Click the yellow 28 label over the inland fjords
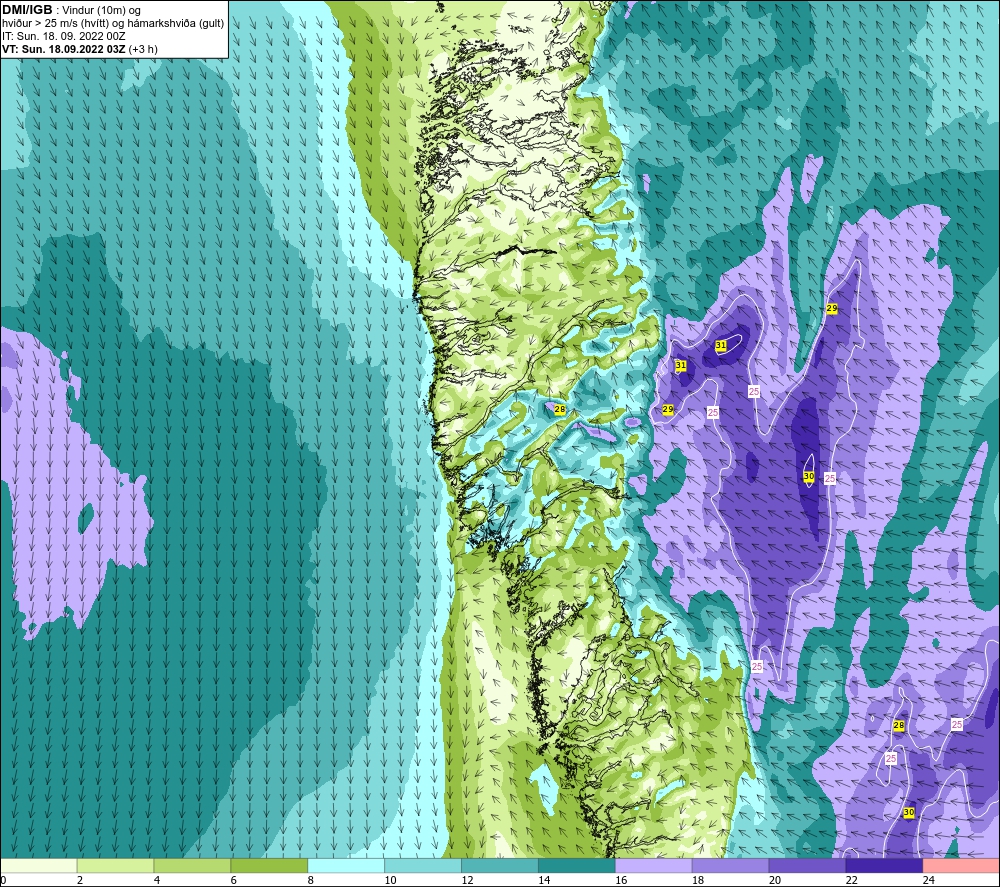Viewport: 1000px width, 887px height. click(559, 409)
